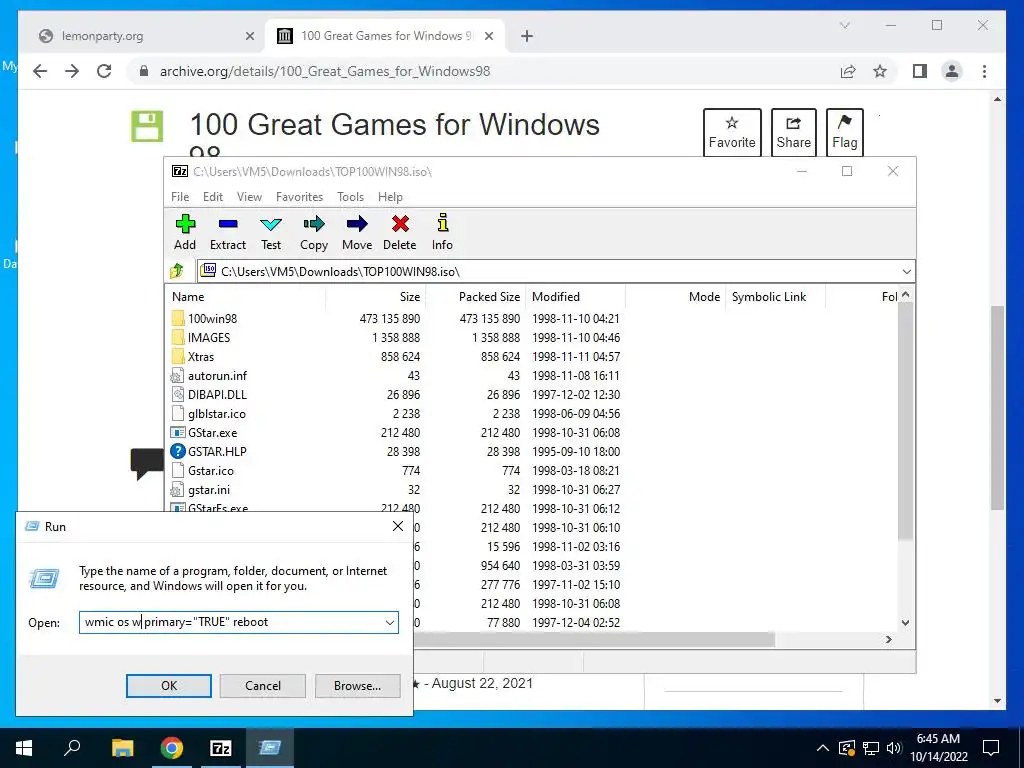Screen dimensions: 1024x768
Task: Open the Edit menu in 7-Zip
Action: click(213, 197)
